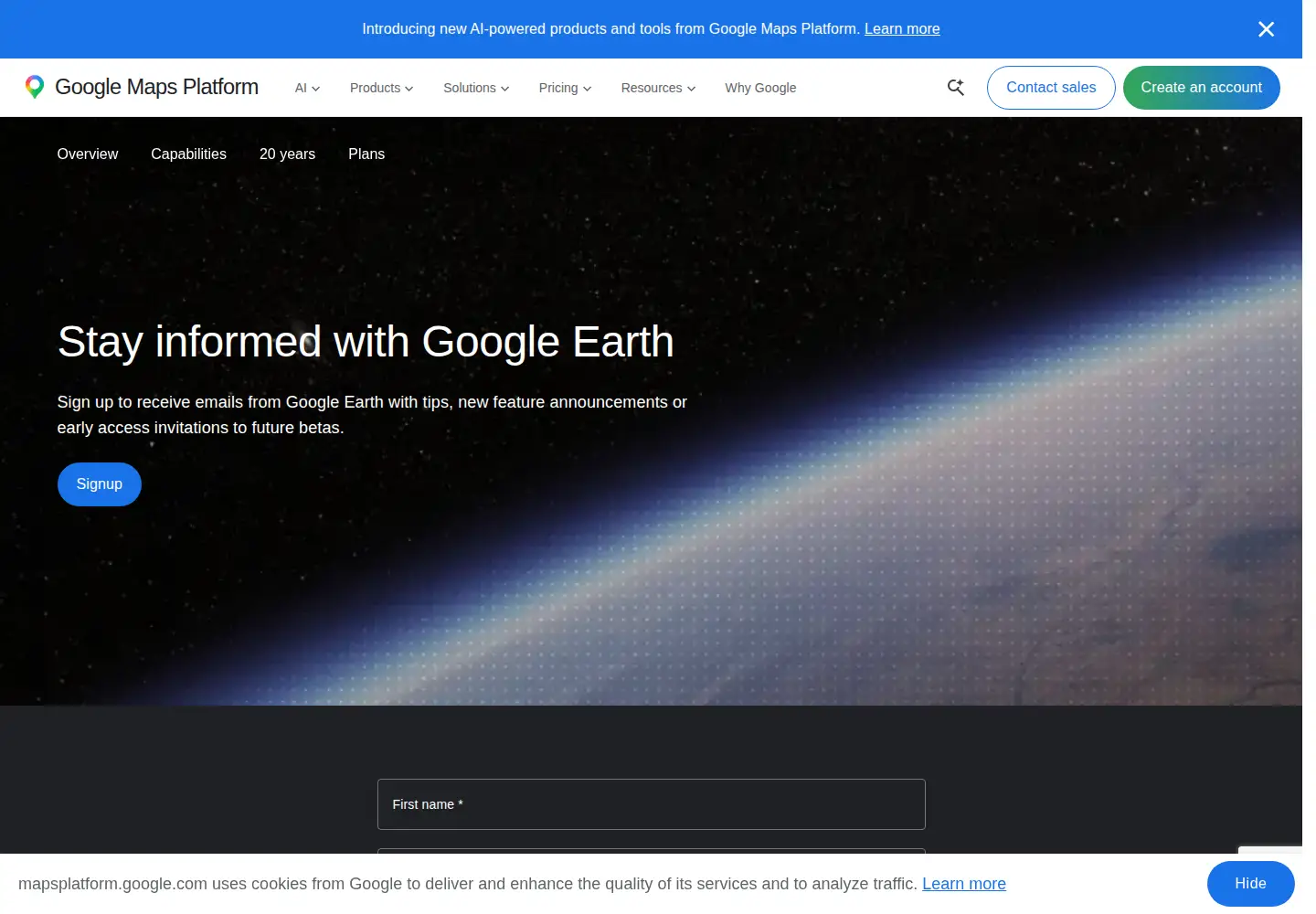
Task: Click the 'Stay informed with Google Earth' heading
Action: coord(366,342)
